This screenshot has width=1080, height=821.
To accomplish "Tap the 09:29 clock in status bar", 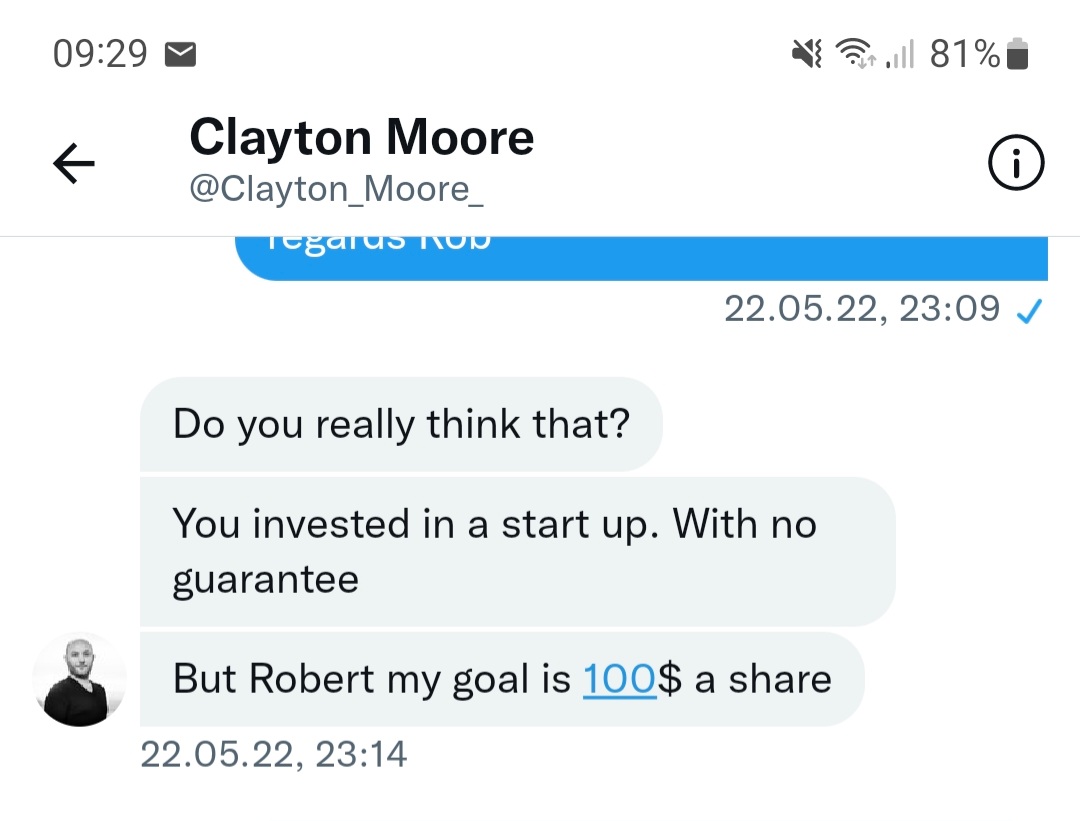I will tap(100, 54).
